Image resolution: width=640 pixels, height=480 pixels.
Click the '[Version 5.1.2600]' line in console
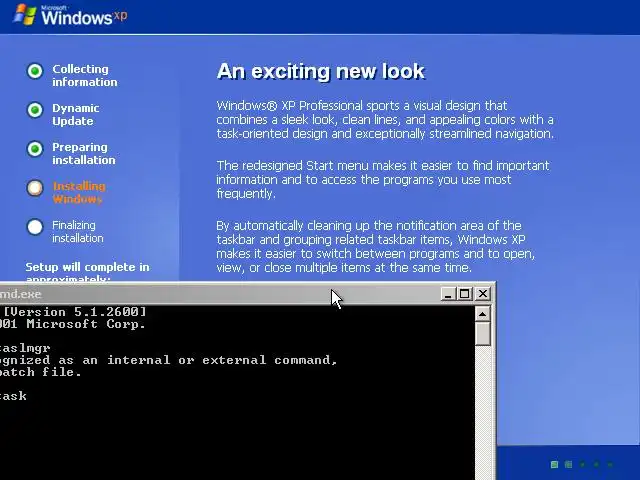pyautogui.click(x=75, y=312)
